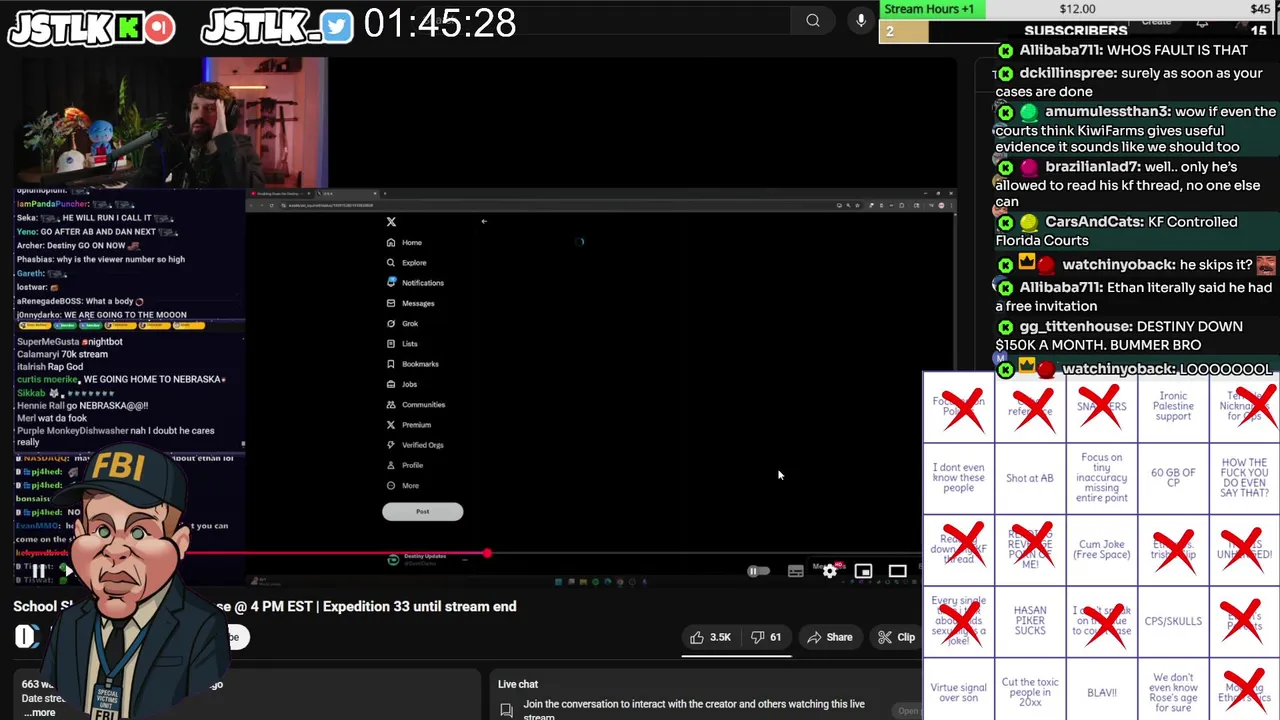Switch to miniplayer mode
The height and width of the screenshot is (720, 1280).
pos(863,571)
